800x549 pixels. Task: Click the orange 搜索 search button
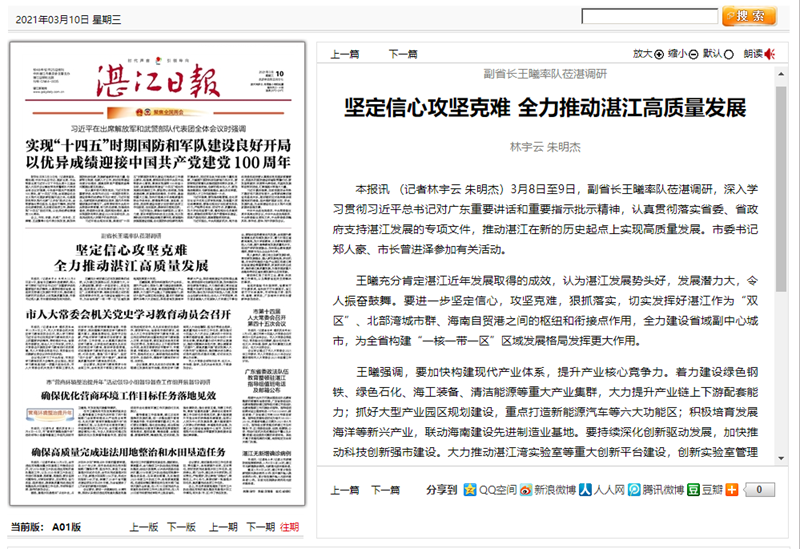(x=749, y=16)
